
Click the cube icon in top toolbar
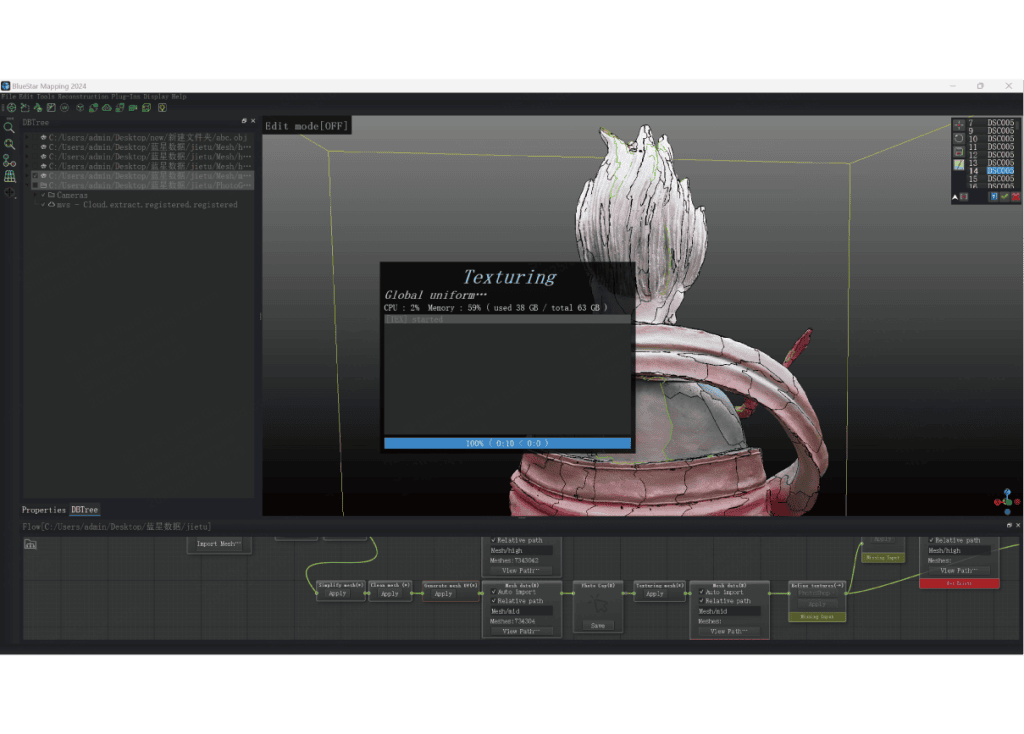[80, 108]
